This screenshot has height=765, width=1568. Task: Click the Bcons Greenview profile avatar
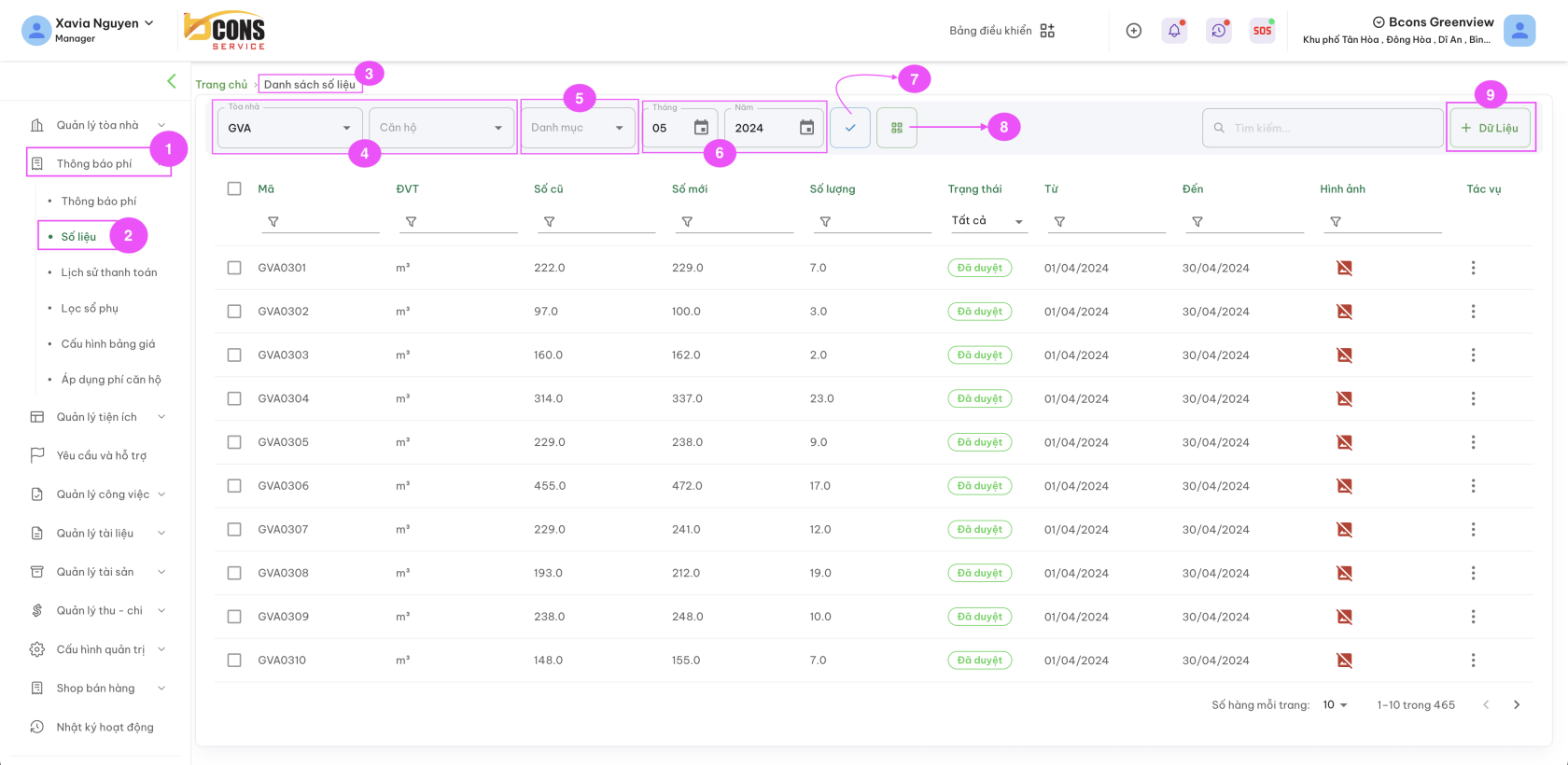[1519, 31]
